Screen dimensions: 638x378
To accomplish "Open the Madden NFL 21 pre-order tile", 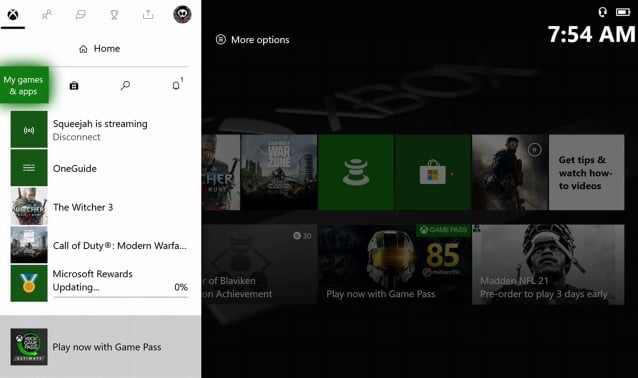I will pos(548,264).
